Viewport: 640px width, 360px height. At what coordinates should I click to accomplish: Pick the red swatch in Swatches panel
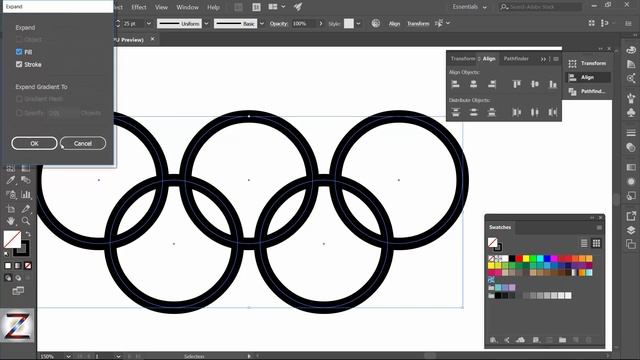coord(519,258)
